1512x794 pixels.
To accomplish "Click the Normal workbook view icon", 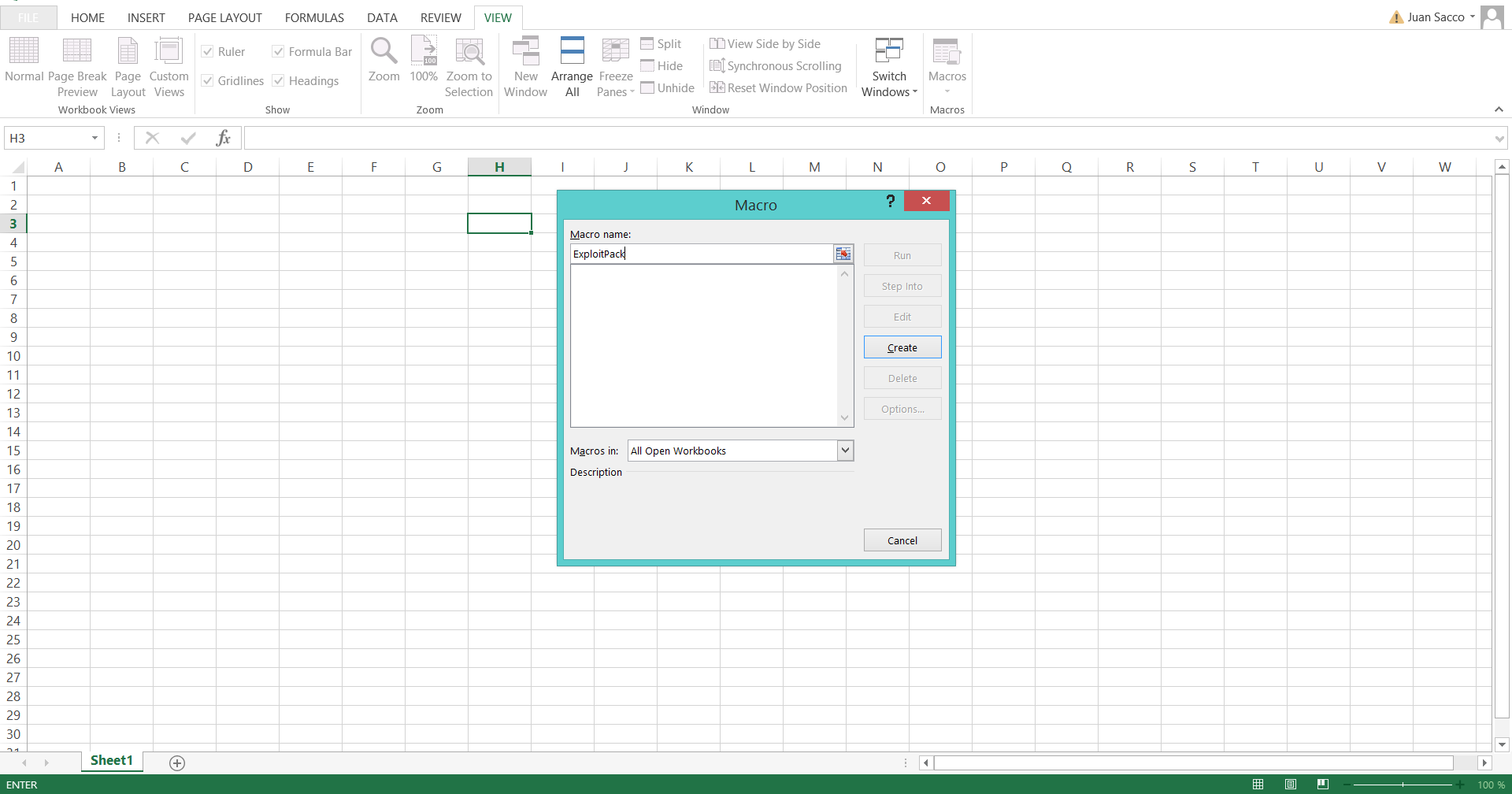I will (x=24, y=51).
